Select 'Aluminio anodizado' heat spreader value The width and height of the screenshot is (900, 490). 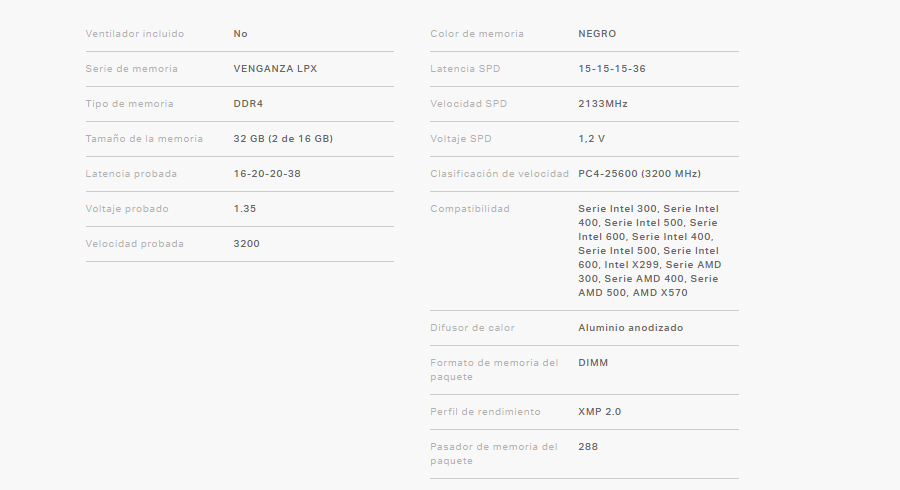click(x=631, y=328)
